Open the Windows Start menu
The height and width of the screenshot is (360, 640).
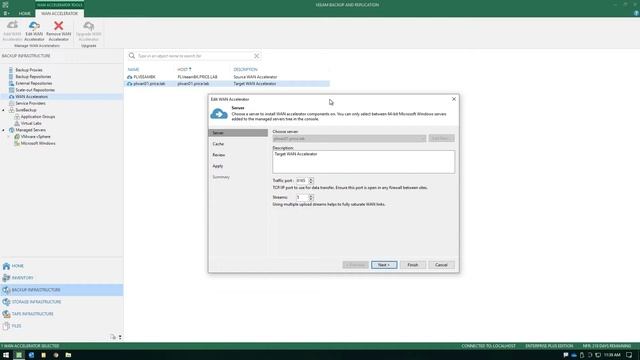point(6,355)
